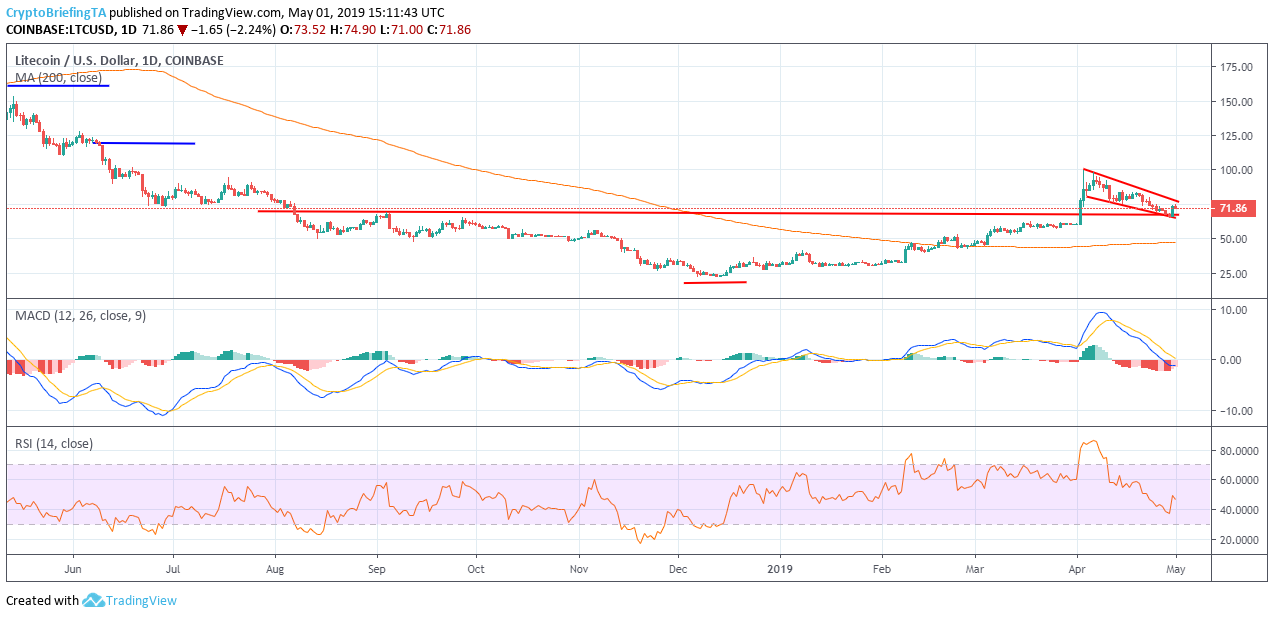Click the 71.86 current price label
The image size is (1274, 618).
(1233, 208)
